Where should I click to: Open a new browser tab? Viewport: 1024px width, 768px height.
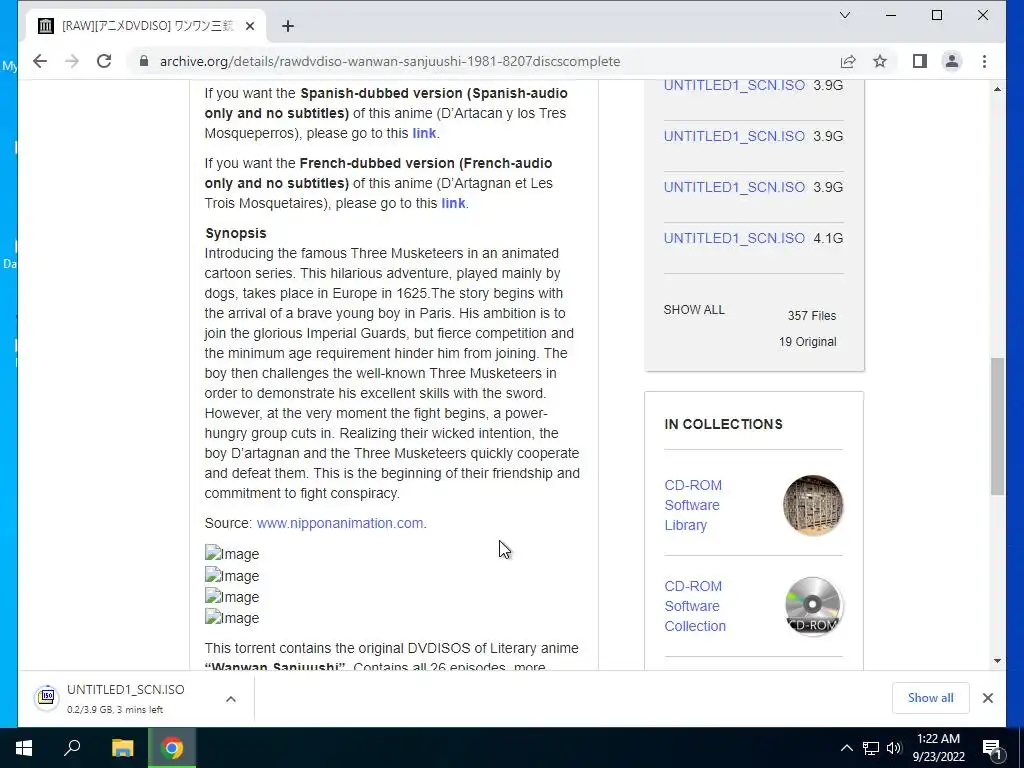click(288, 26)
